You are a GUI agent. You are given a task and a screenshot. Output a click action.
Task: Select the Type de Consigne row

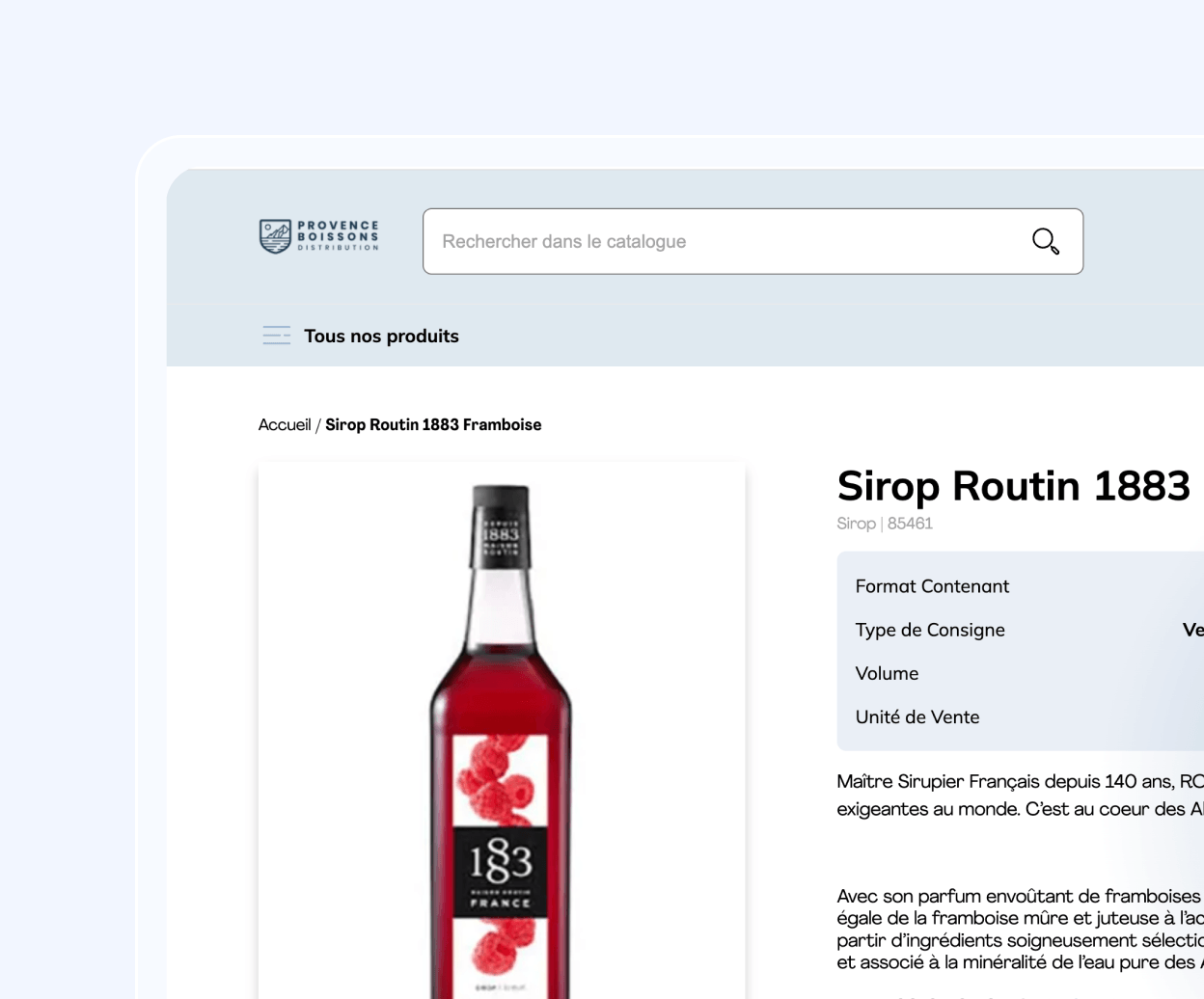pos(1021,630)
